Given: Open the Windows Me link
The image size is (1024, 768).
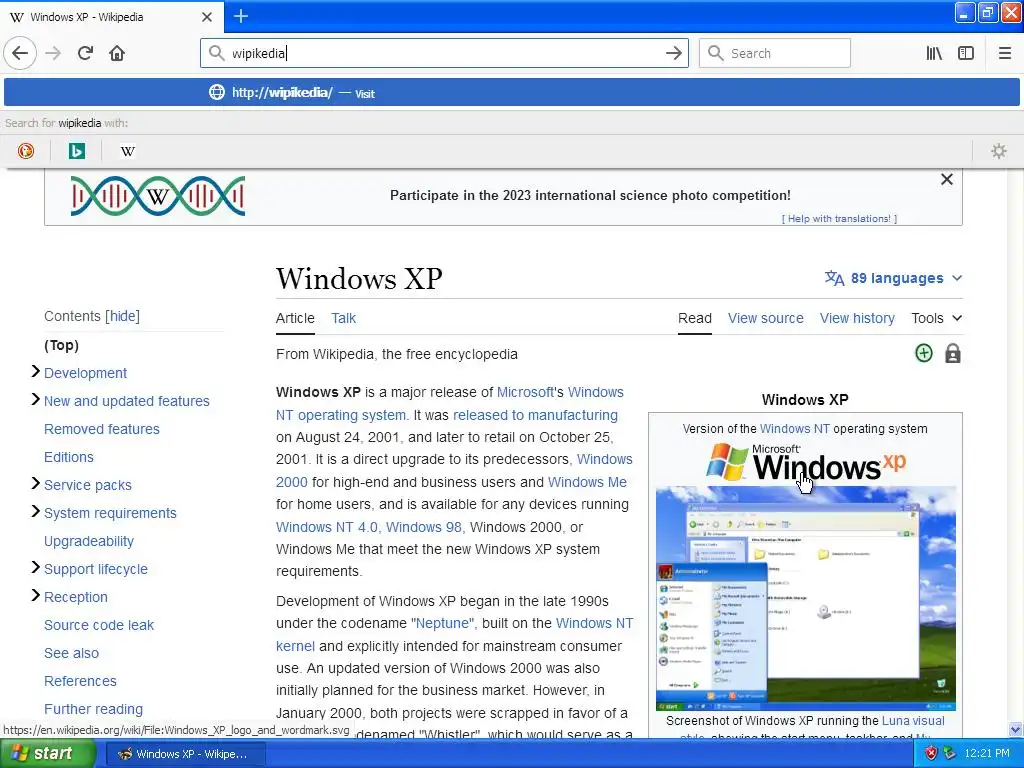Looking at the screenshot, I should pyautogui.click(x=587, y=483).
